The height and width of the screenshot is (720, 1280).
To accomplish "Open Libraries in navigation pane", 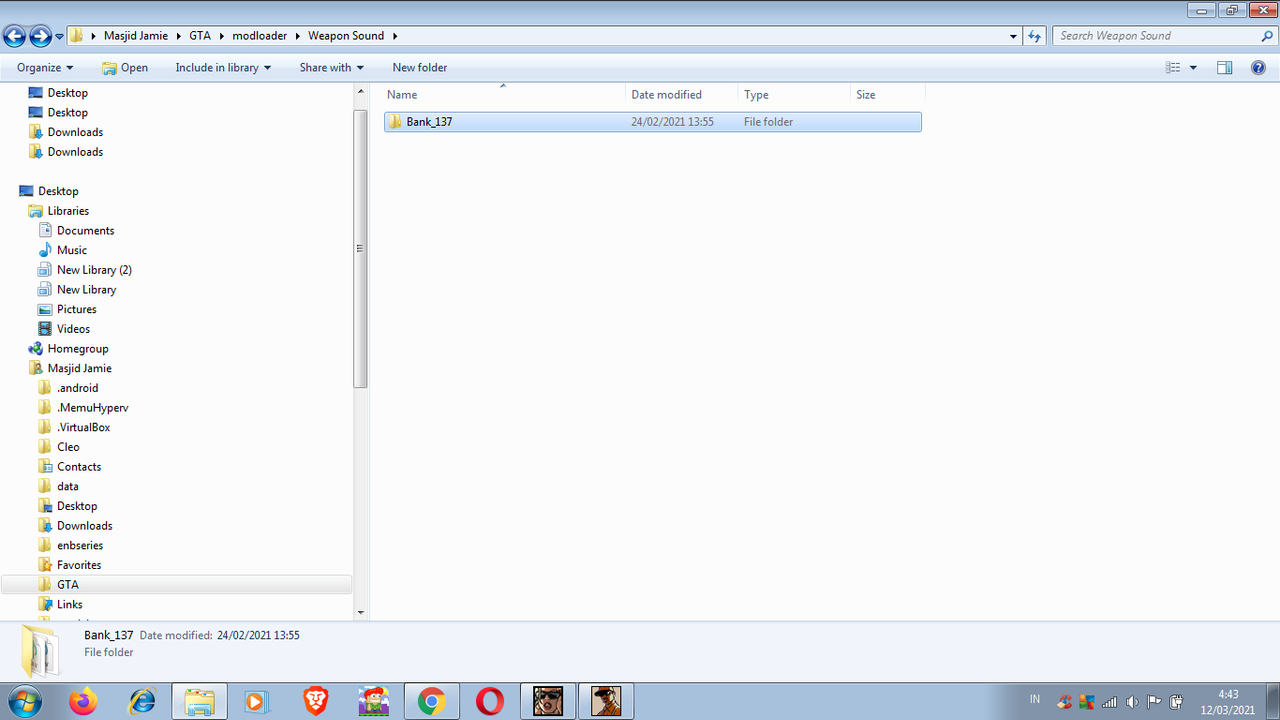I will click(x=68, y=211).
